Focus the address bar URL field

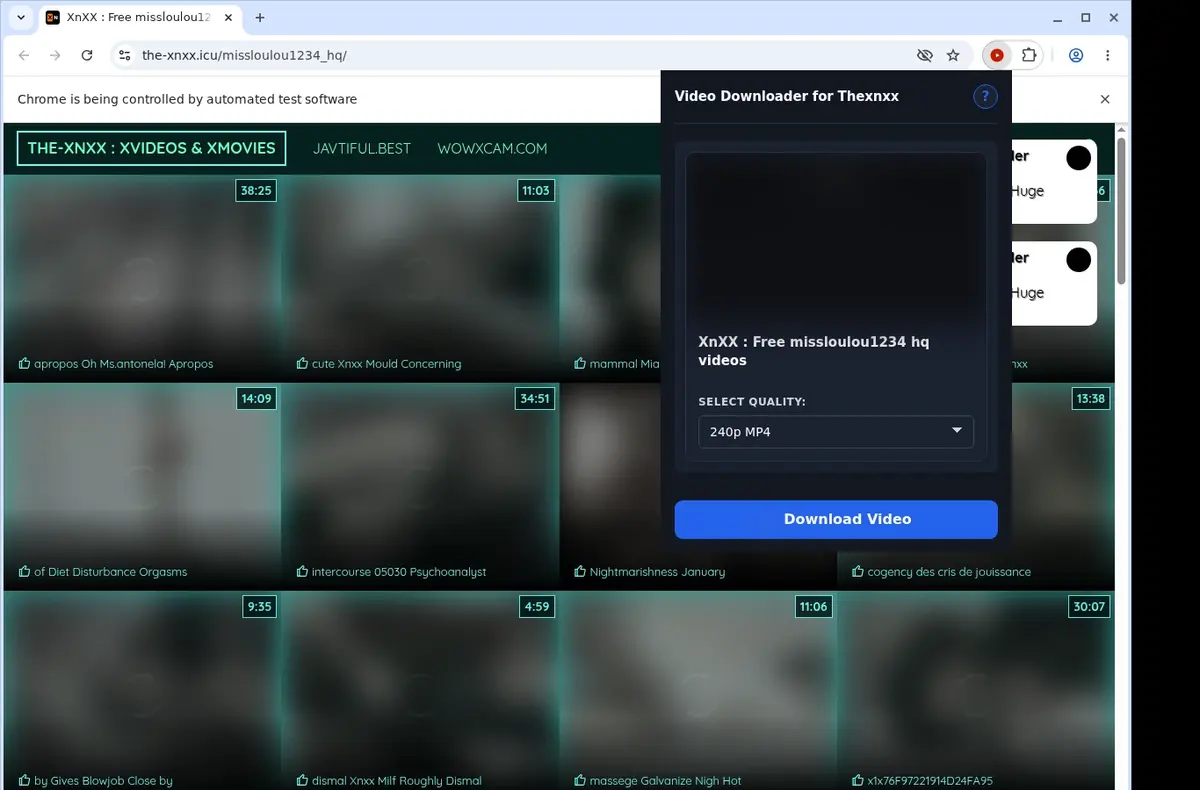(520, 56)
